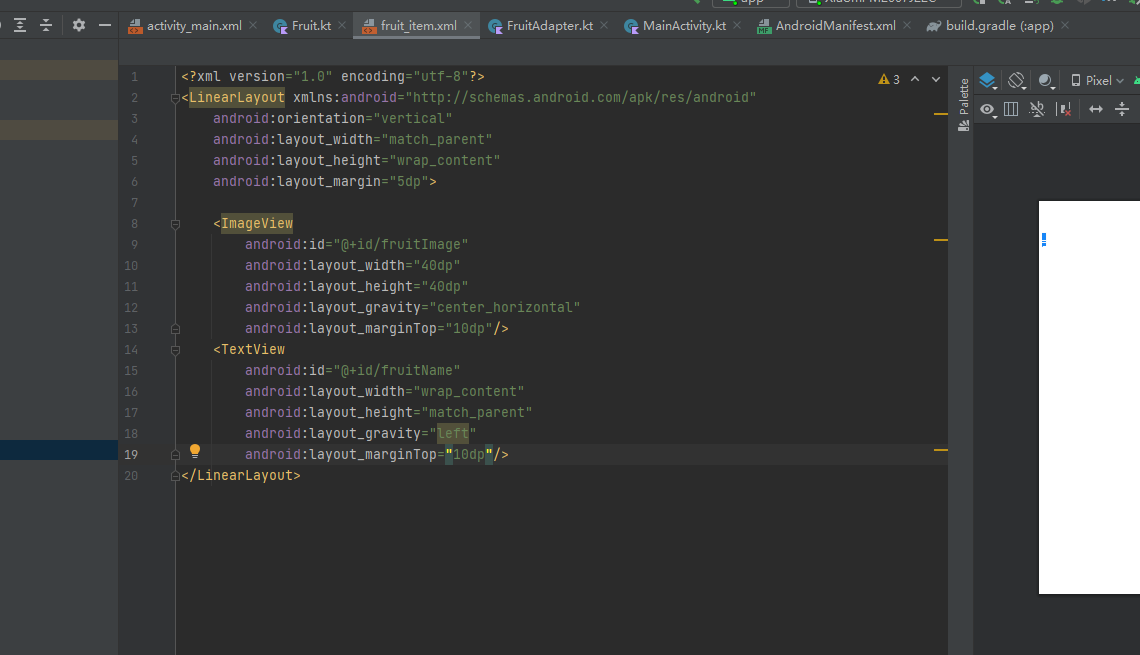Close the build.gradle (:app) tab
Viewport: 1140px width, 655px height.
click(1065, 25)
